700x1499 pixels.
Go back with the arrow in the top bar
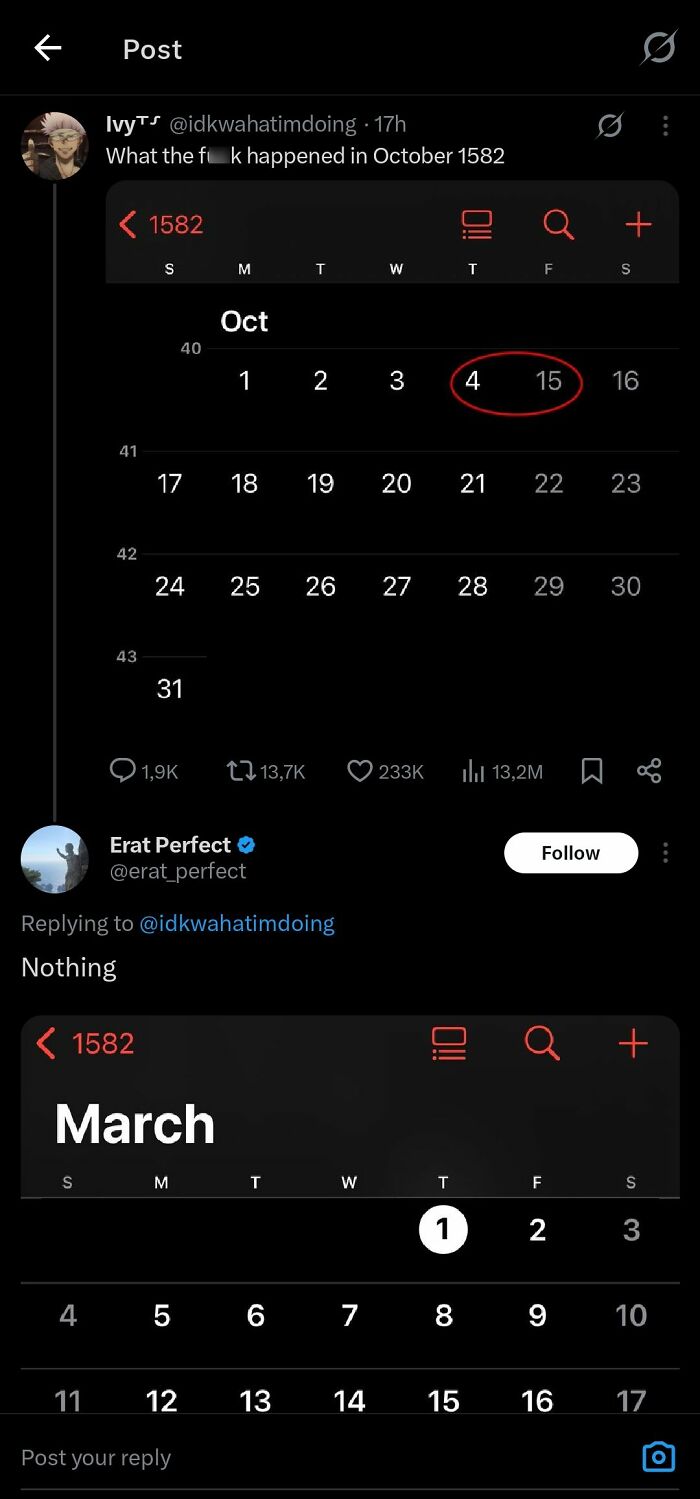[47, 48]
